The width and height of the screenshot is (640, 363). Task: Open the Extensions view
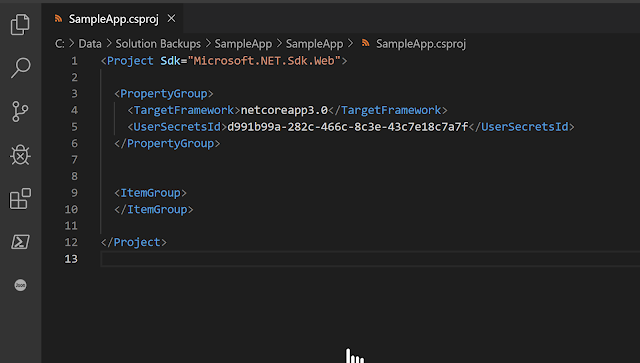[x=20, y=198]
